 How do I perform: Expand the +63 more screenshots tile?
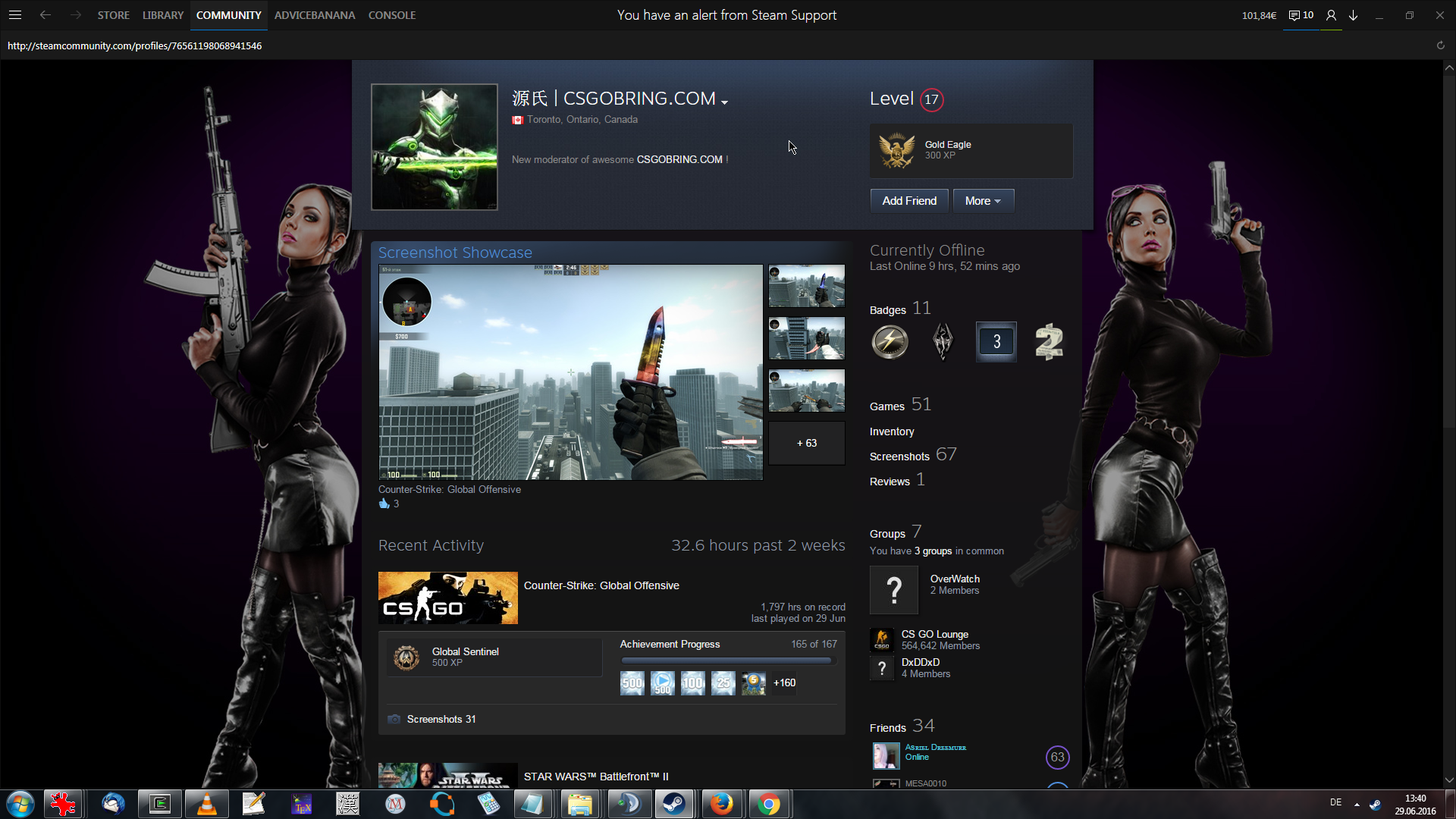806,443
